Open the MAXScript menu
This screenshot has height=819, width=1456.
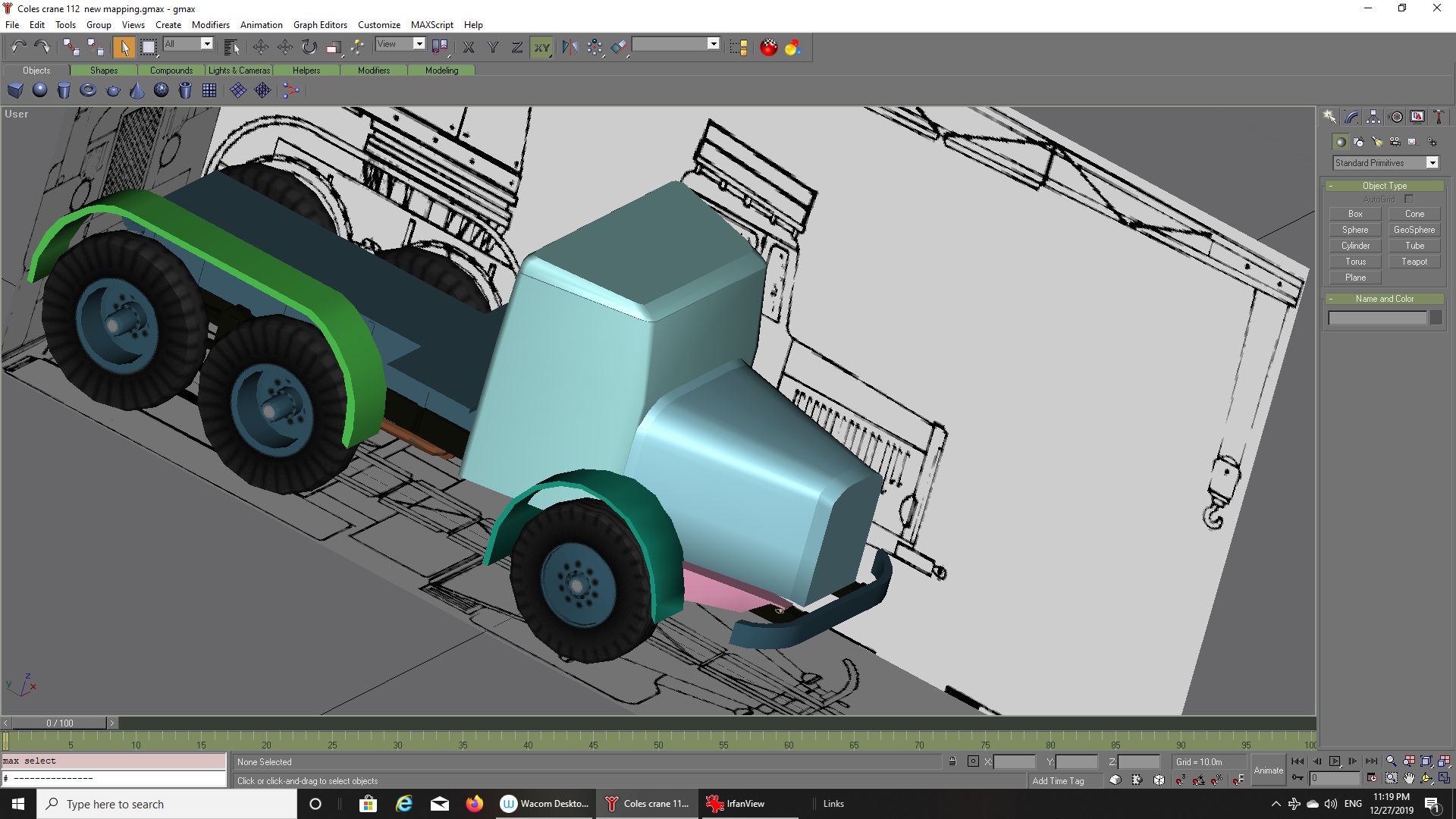(431, 25)
